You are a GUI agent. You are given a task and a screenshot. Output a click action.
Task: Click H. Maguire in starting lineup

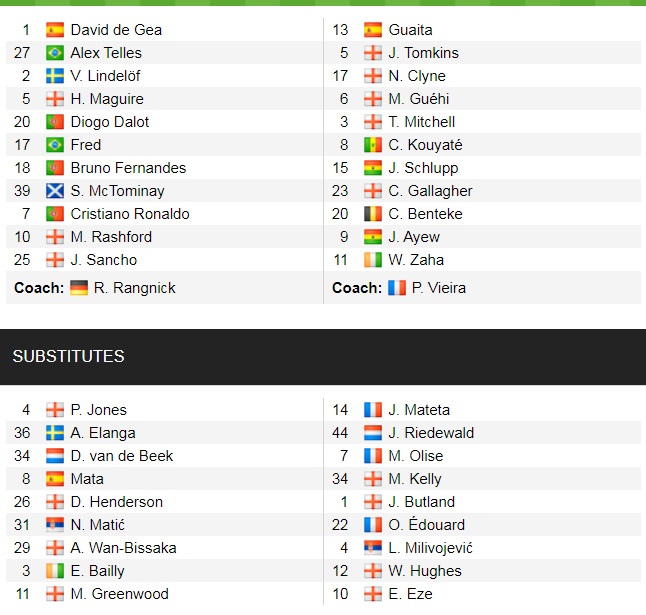pyautogui.click(x=107, y=99)
